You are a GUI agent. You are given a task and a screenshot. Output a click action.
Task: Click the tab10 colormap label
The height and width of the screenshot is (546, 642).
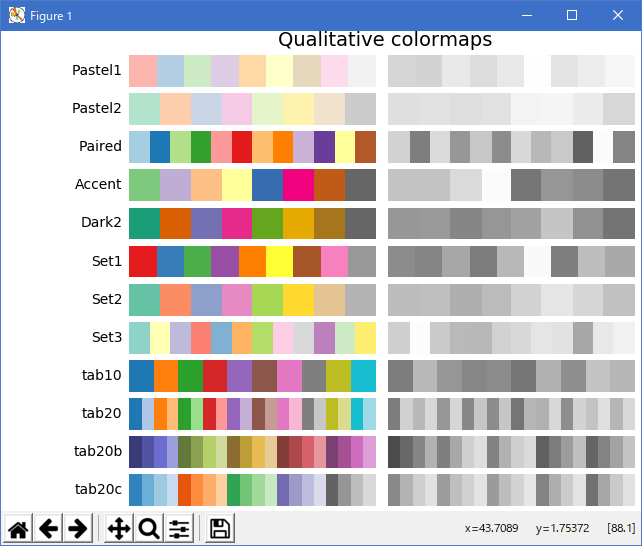(102, 375)
